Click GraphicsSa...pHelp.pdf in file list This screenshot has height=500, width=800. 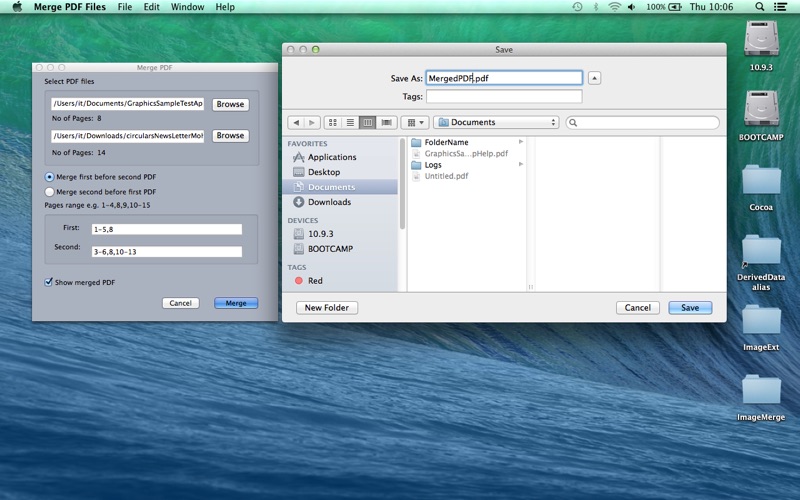tap(467, 153)
